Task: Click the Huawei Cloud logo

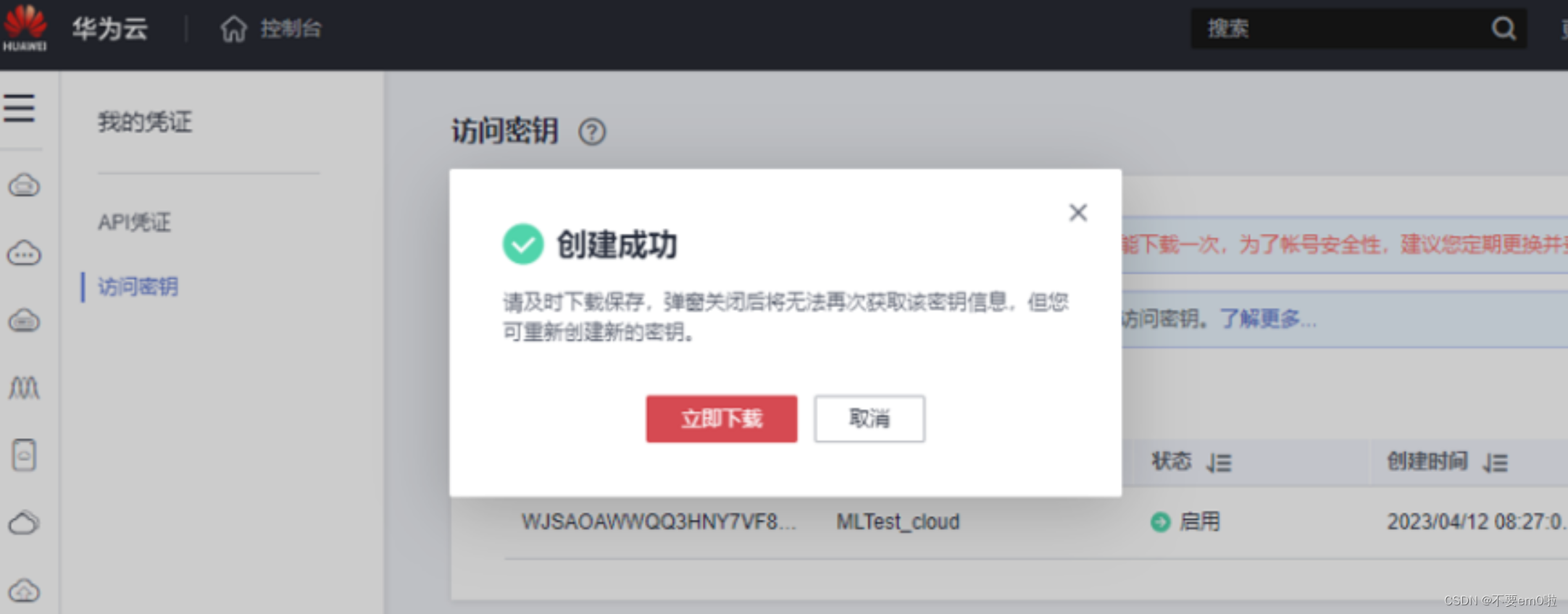Action: [x=25, y=28]
